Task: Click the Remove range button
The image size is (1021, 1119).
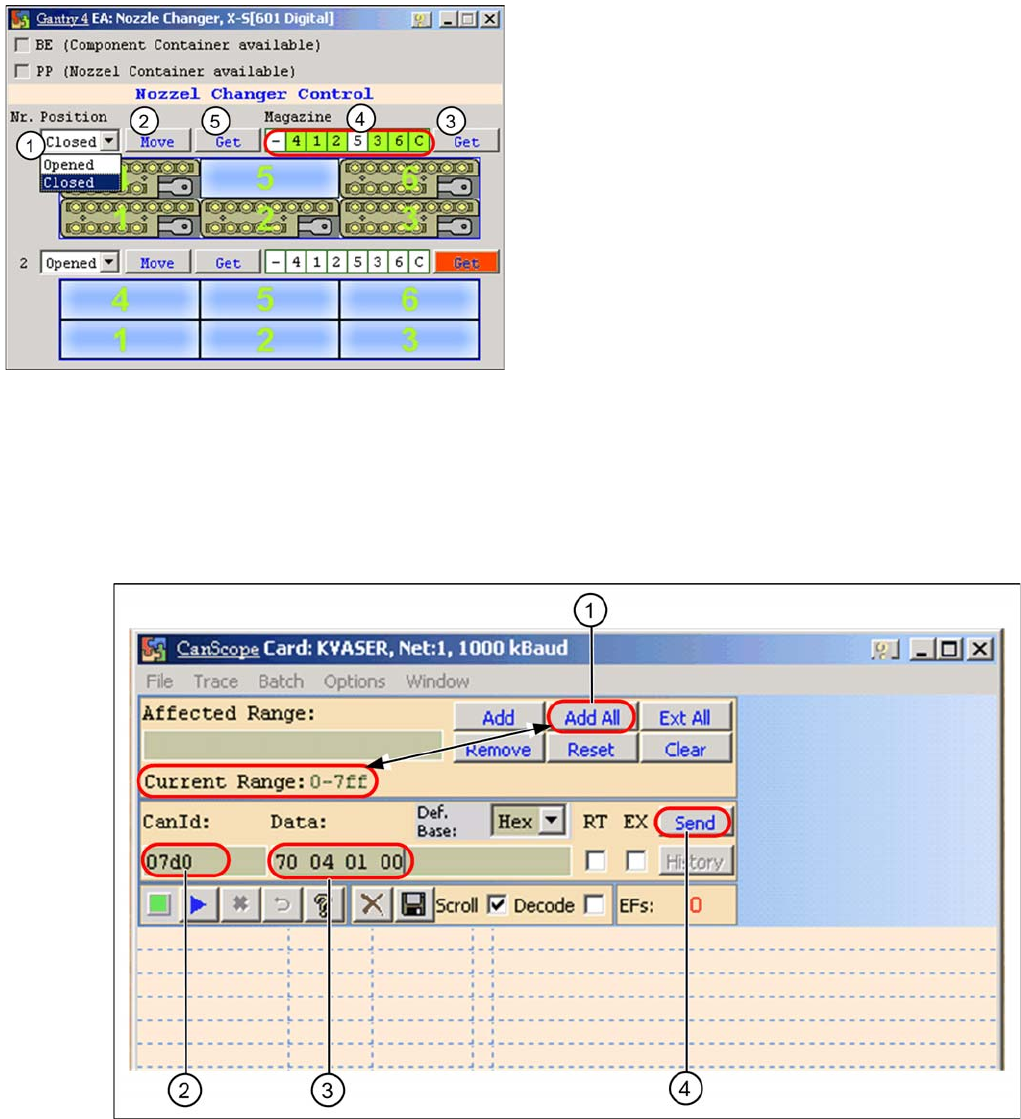Action: click(498, 749)
